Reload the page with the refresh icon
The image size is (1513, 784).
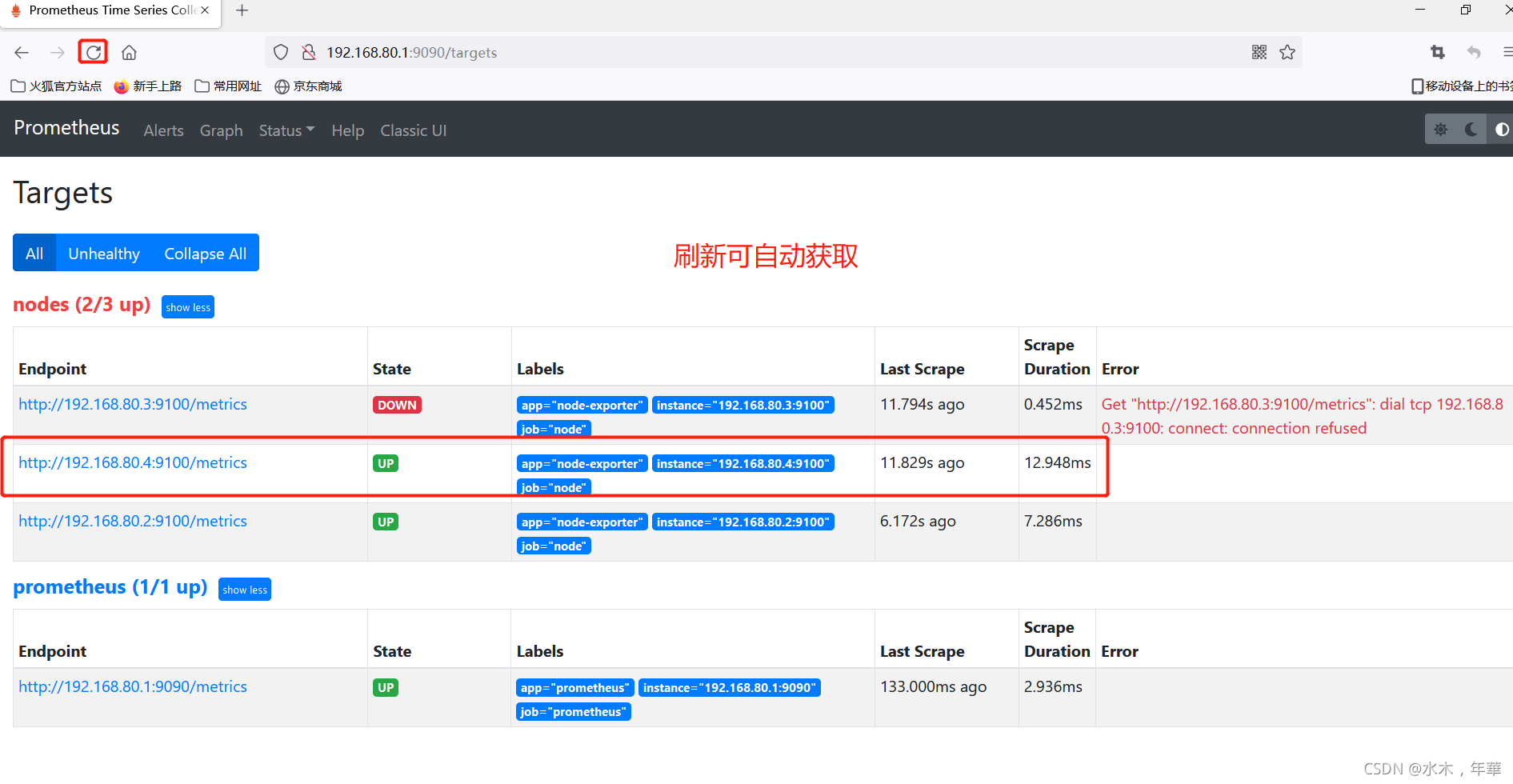94,52
